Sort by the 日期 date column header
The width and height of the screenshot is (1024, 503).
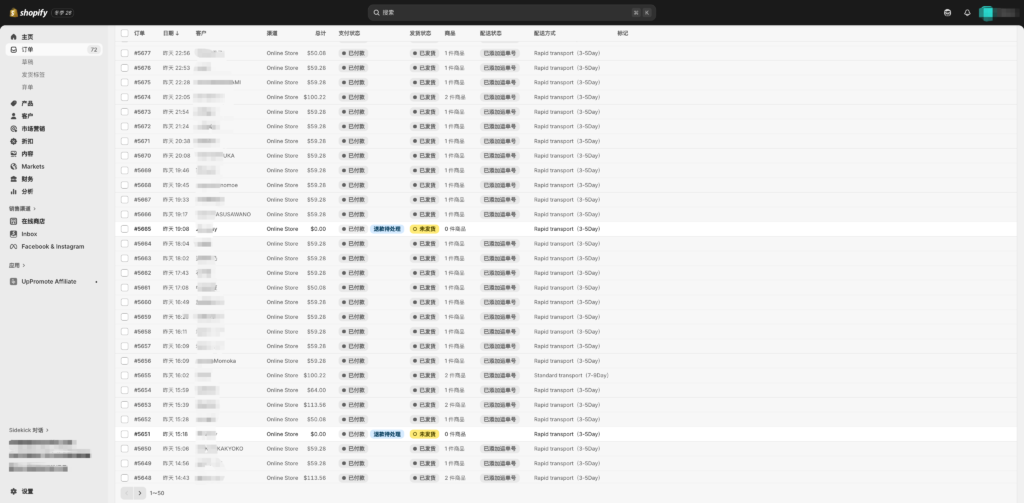[171, 33]
